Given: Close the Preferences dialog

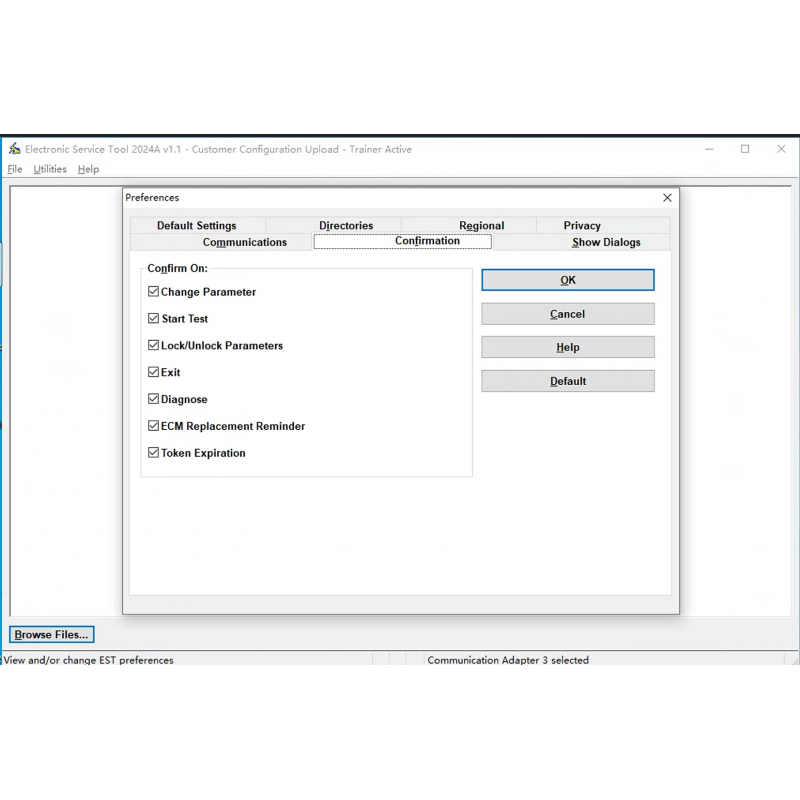Looking at the screenshot, I should tap(667, 197).
